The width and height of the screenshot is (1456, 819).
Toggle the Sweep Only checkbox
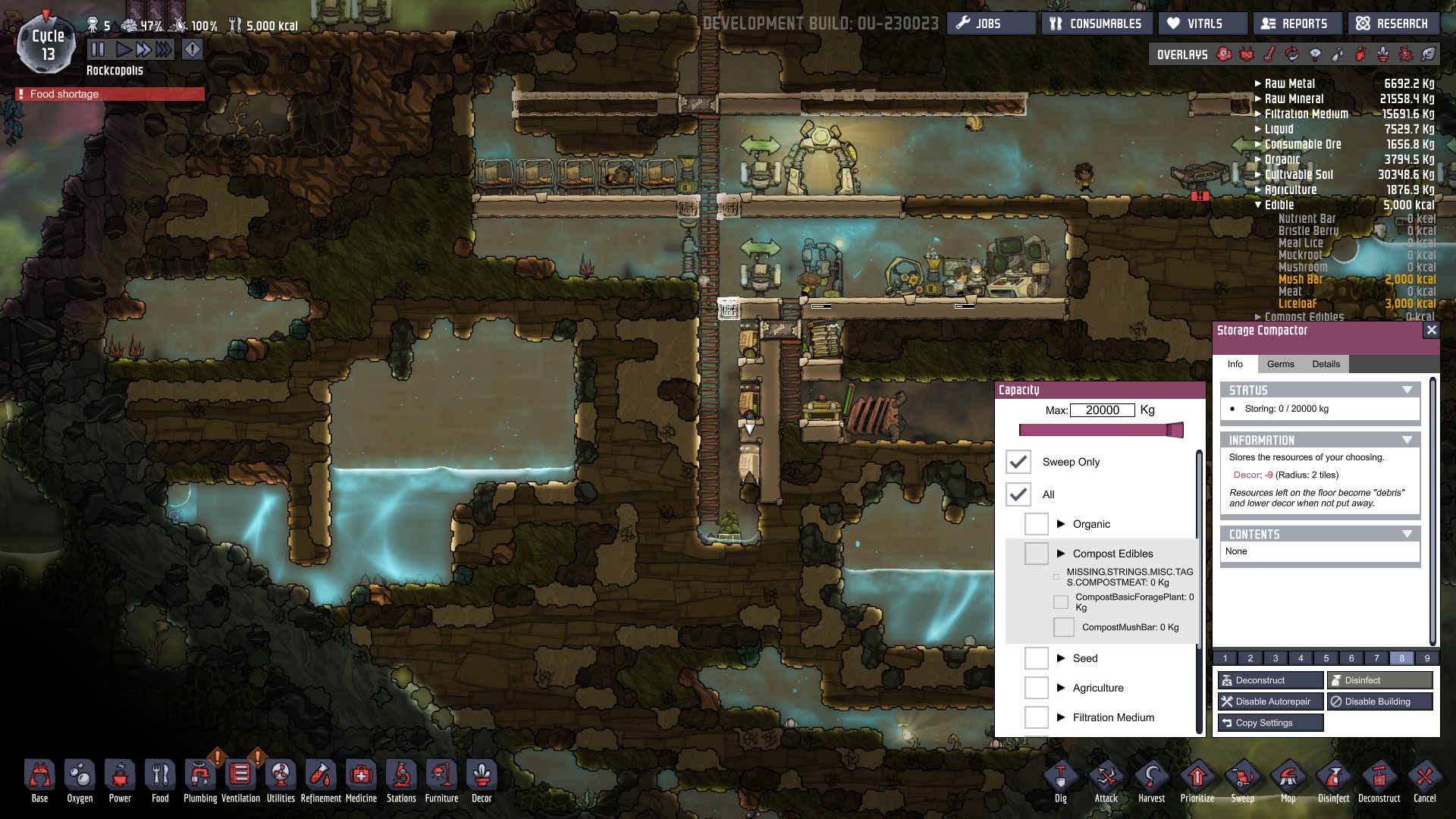[x=1018, y=462]
